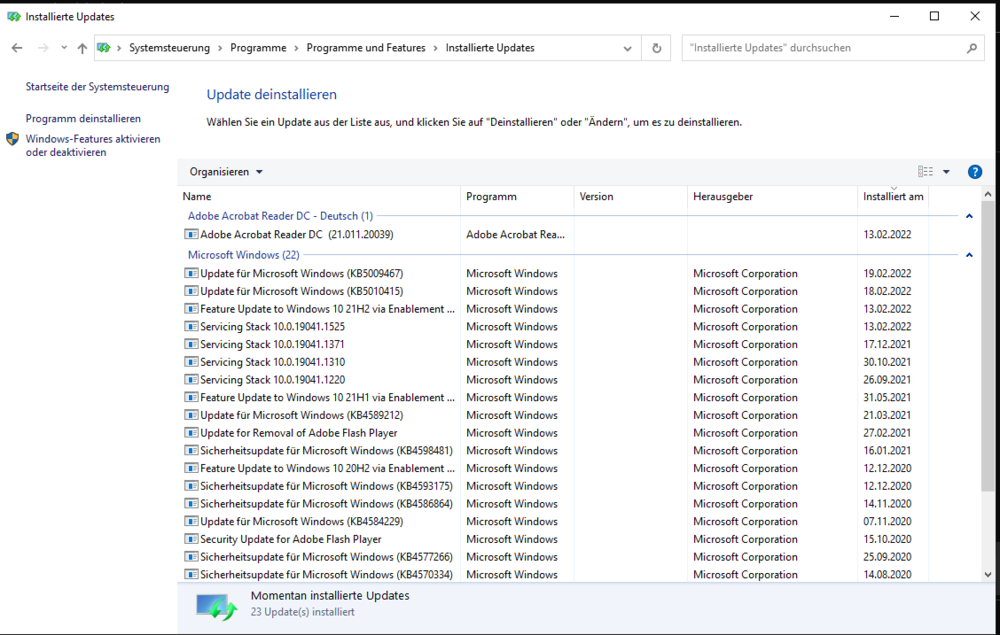Click the search magnifier icon
This screenshot has height=635, width=1000.
coord(971,48)
